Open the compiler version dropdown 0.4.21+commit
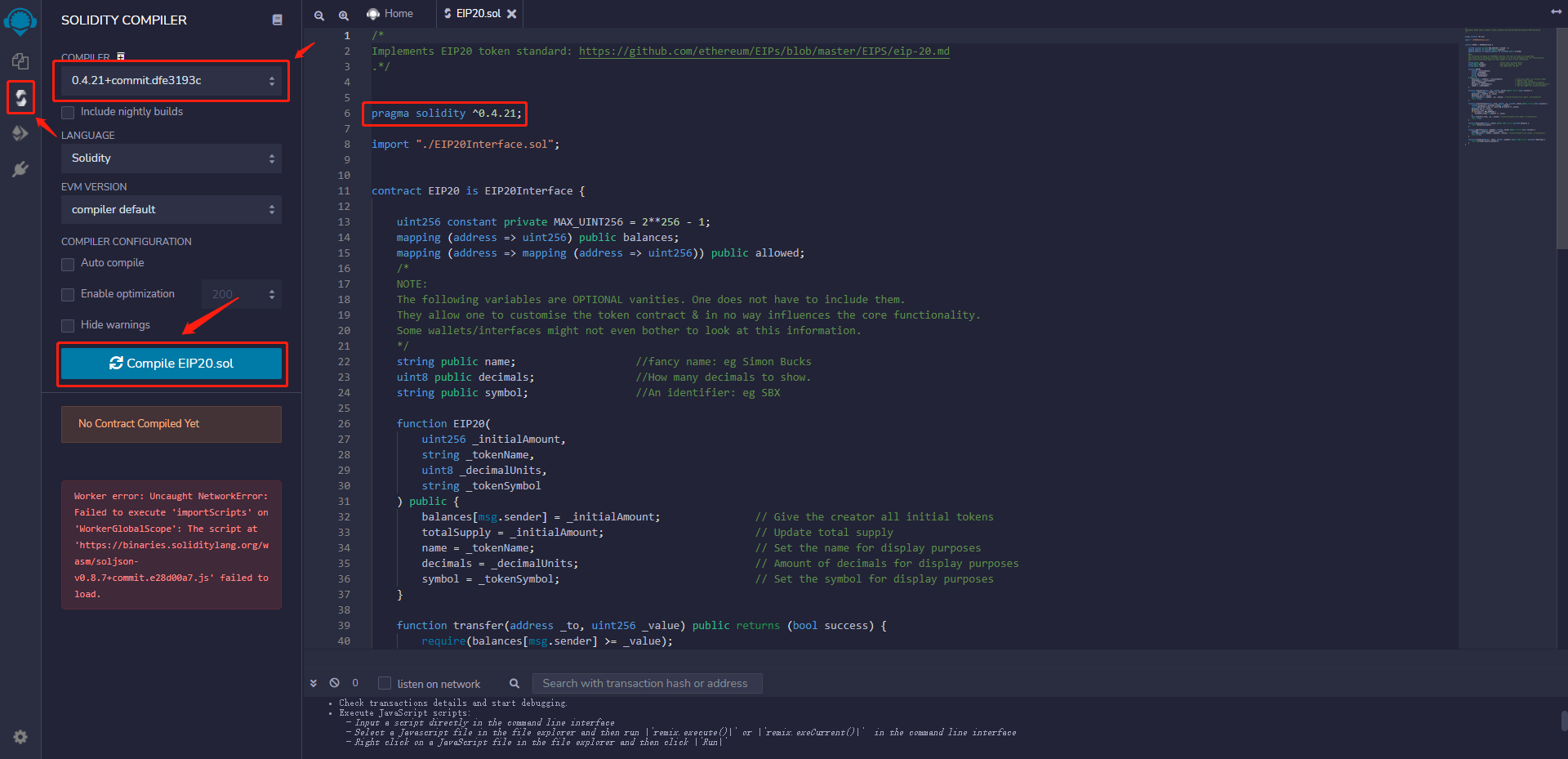The height and width of the screenshot is (759, 1568). click(x=171, y=80)
